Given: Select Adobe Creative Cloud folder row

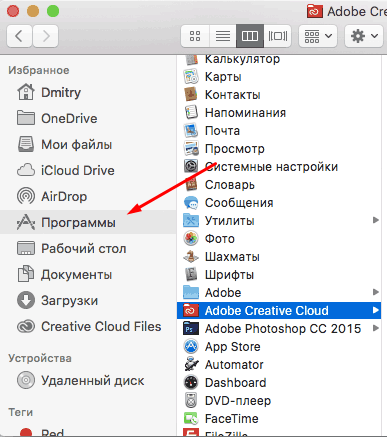Looking at the screenshot, I should coord(279,311).
